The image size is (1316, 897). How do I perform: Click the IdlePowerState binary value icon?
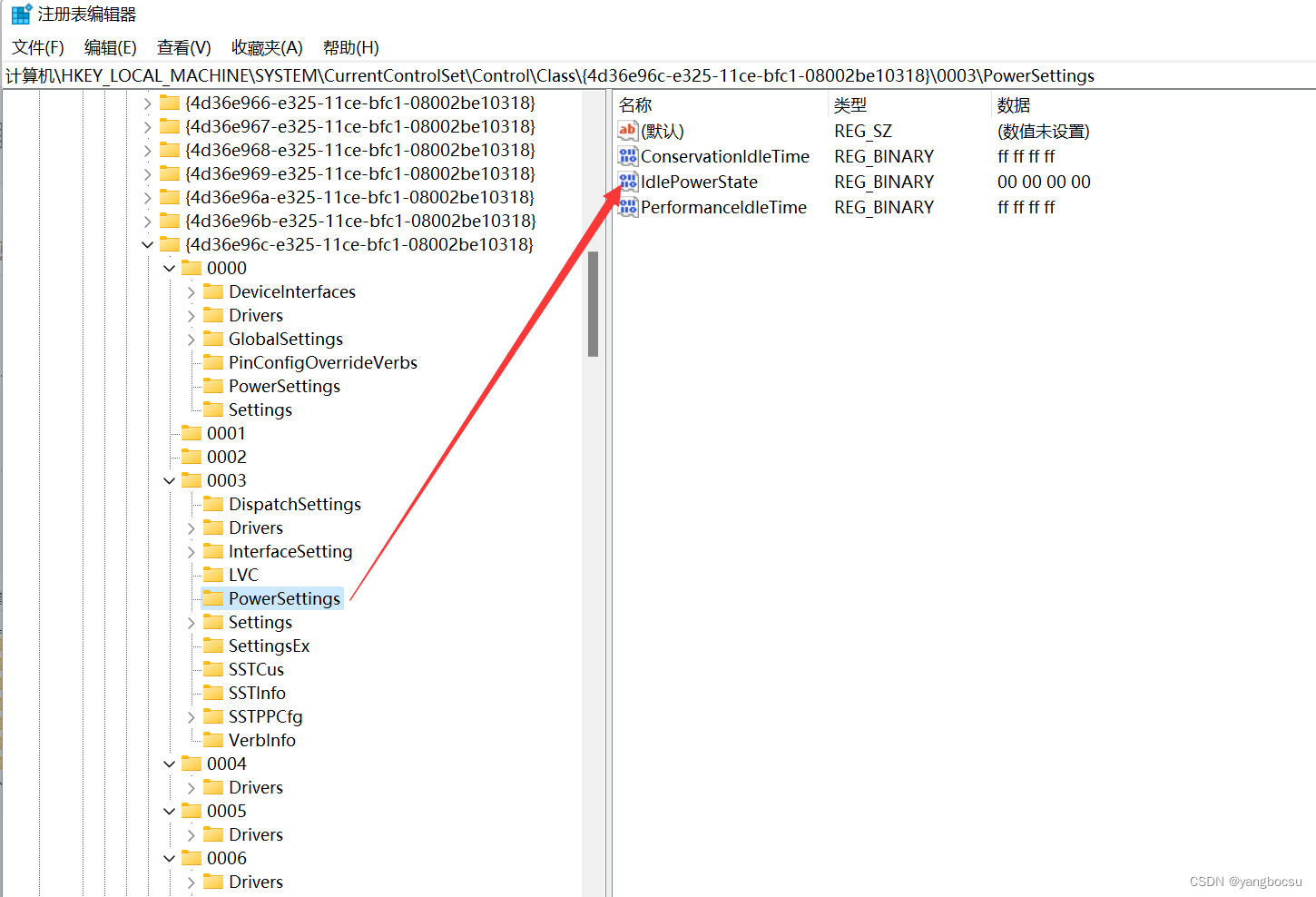(628, 182)
